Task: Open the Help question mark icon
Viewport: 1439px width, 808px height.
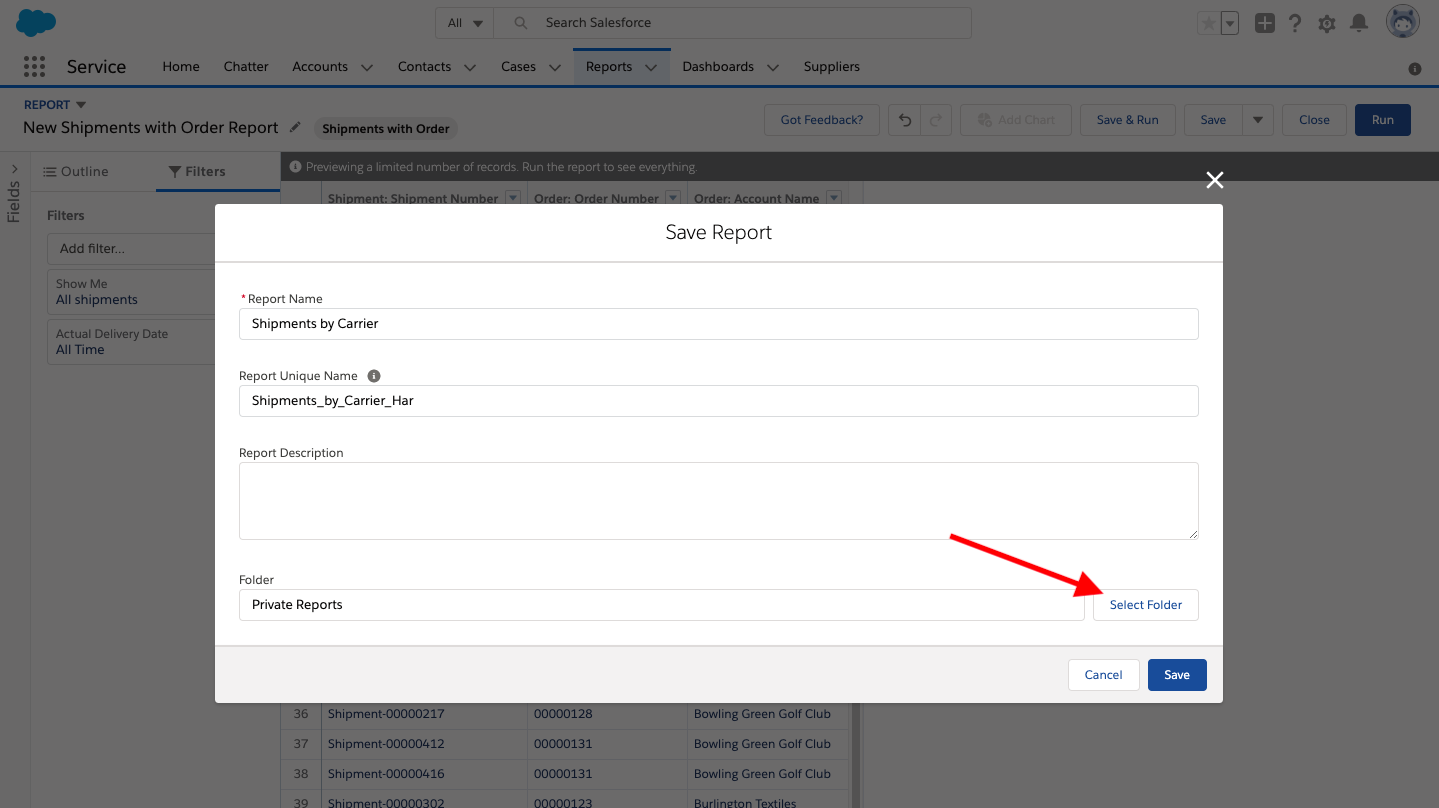Action: [x=1295, y=23]
